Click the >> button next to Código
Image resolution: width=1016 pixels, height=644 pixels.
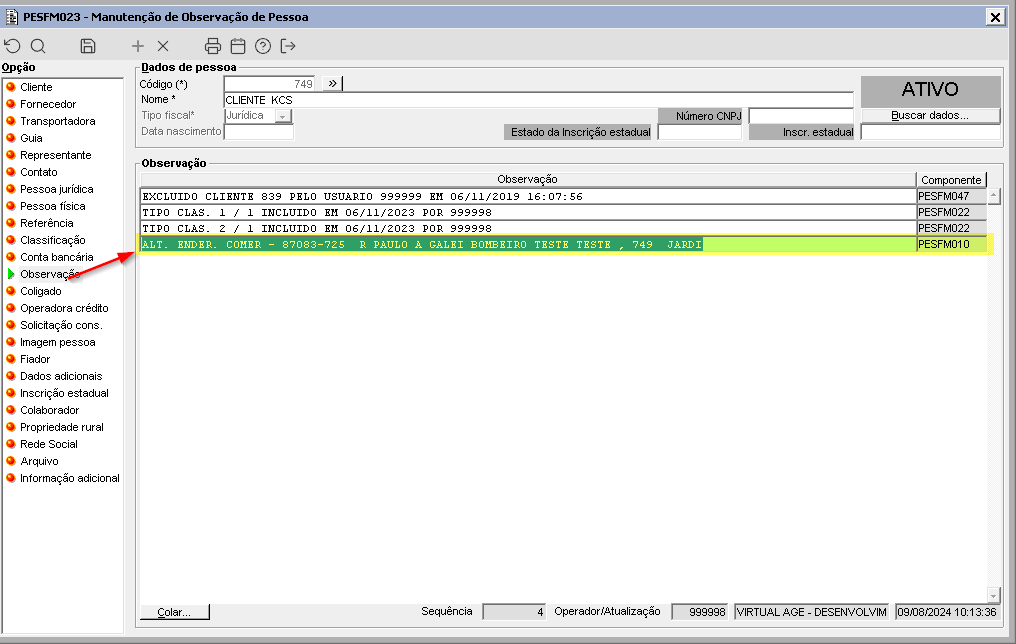332,83
